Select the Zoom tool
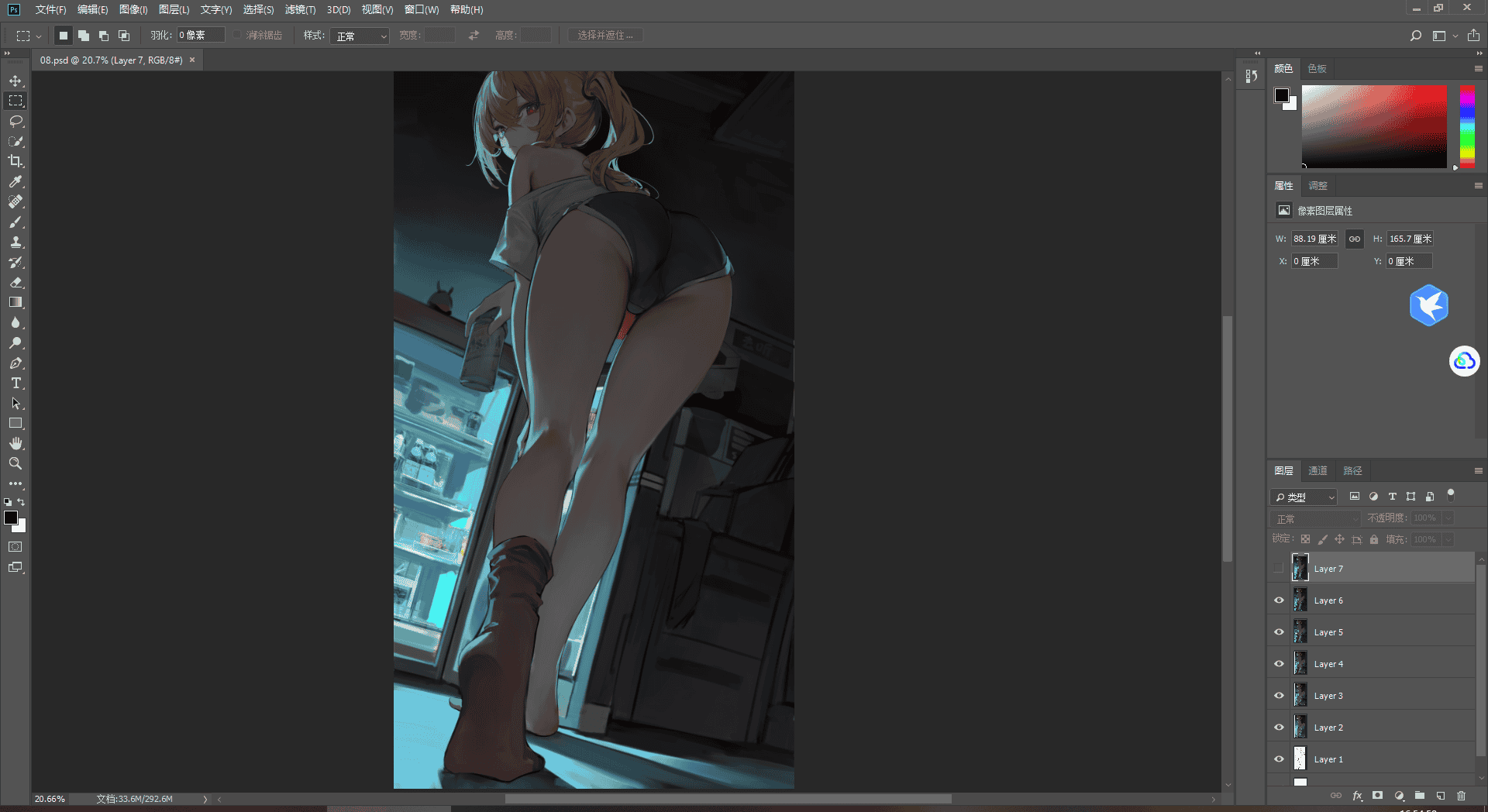1488x812 pixels. 15,463
